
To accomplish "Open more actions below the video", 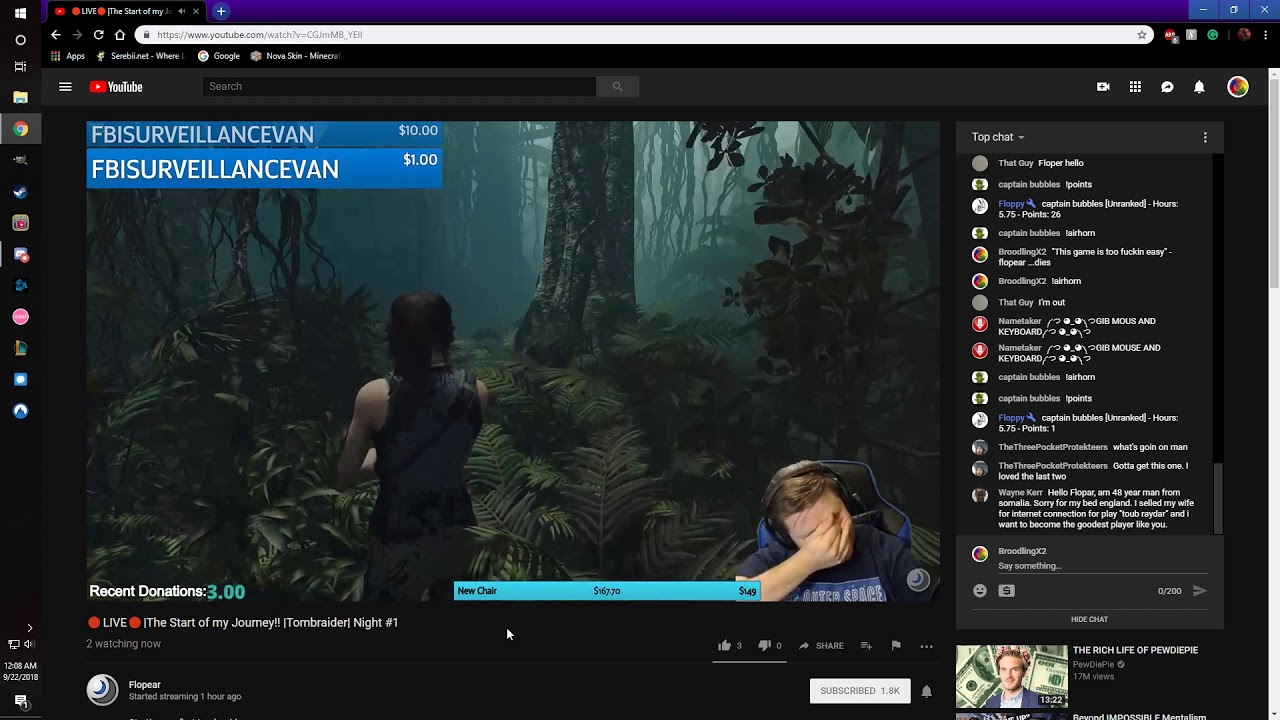I will pos(926,646).
